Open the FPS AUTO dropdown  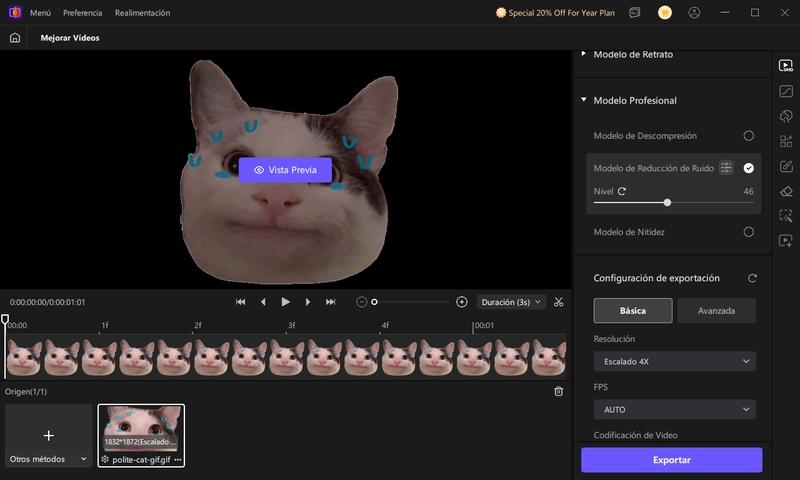(x=674, y=410)
